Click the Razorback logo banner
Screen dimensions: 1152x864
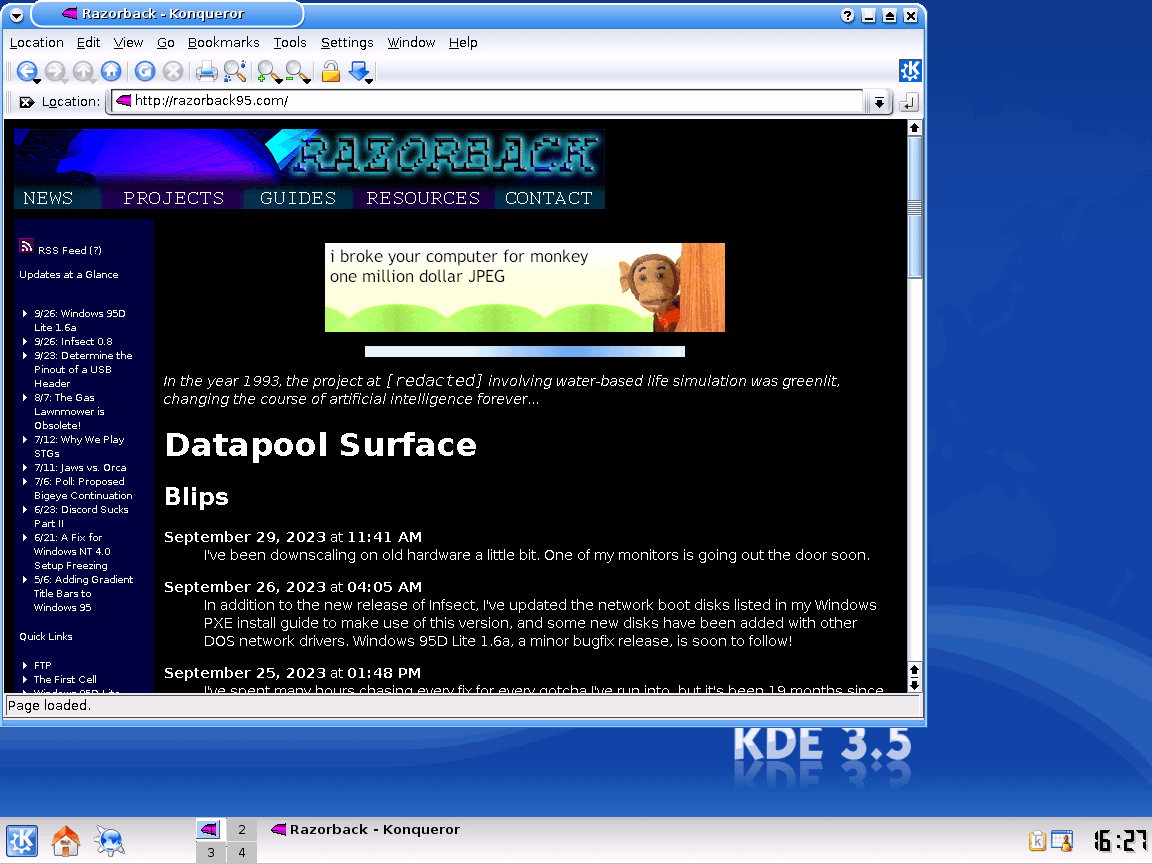tap(309, 158)
